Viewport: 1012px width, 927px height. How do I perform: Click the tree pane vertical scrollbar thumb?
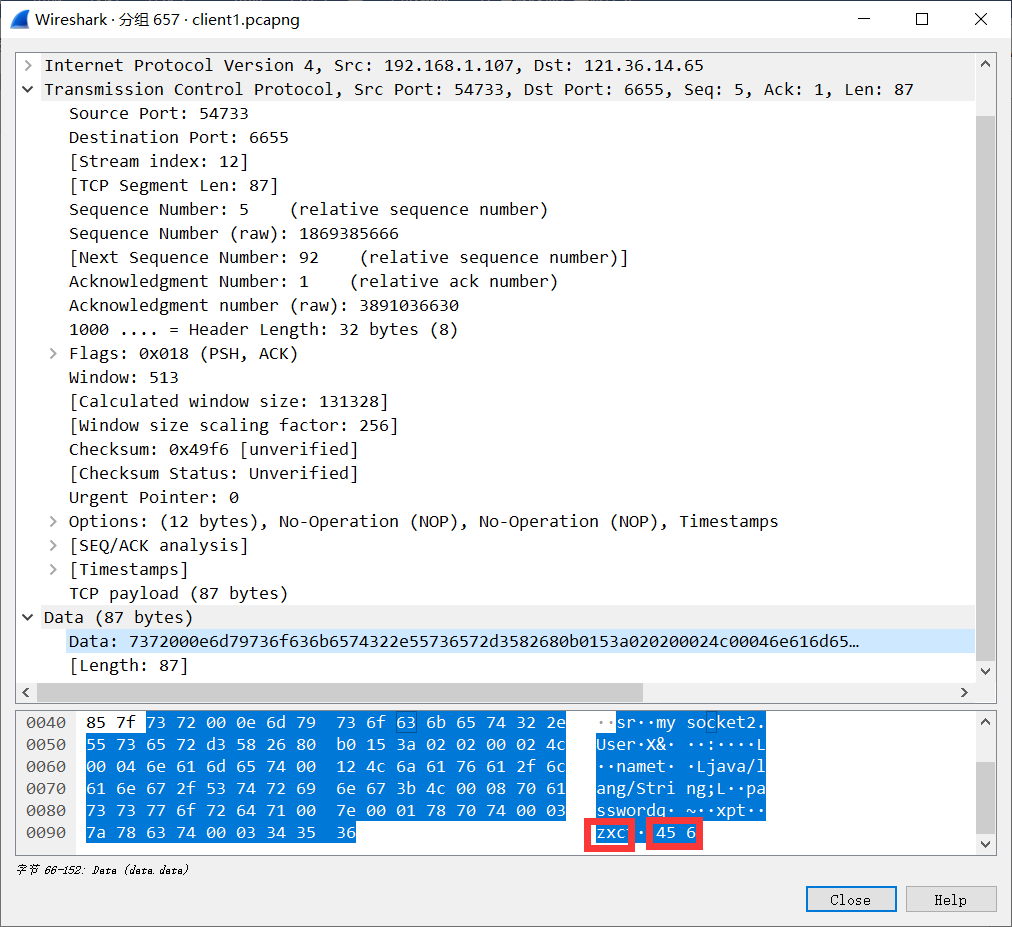coord(985,388)
